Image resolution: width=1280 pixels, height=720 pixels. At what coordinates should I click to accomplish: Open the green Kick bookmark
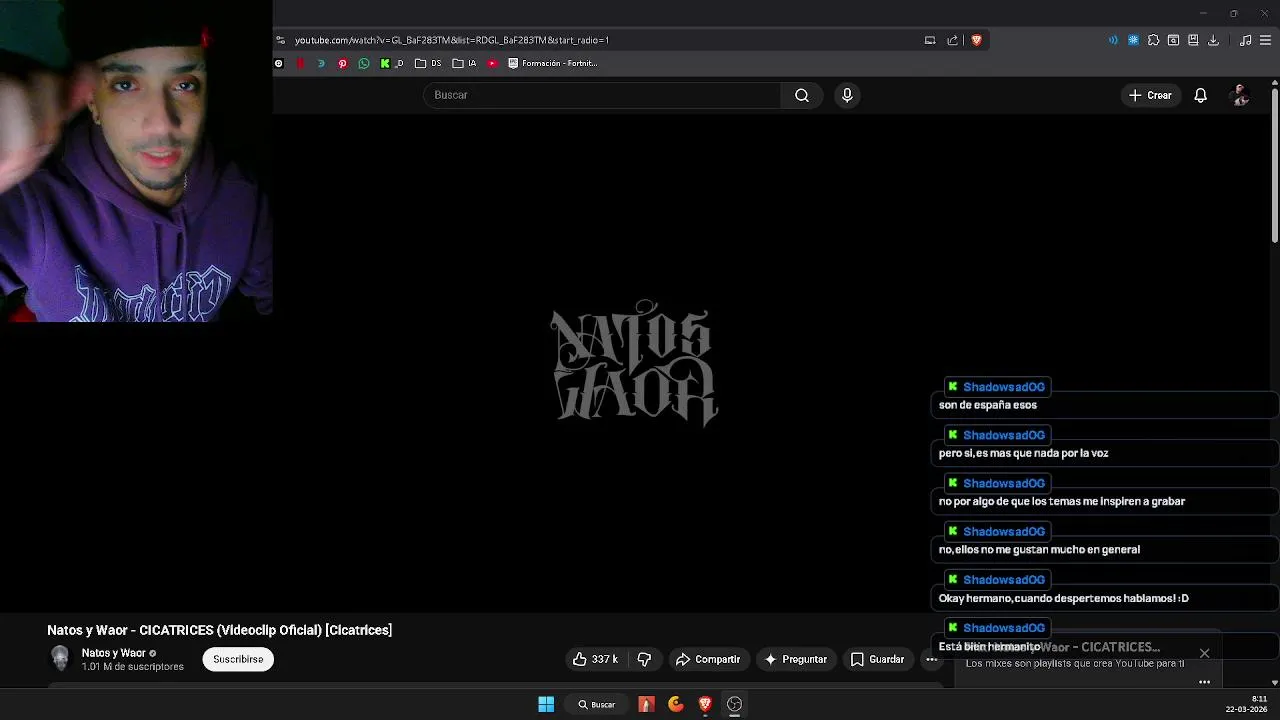(x=391, y=63)
